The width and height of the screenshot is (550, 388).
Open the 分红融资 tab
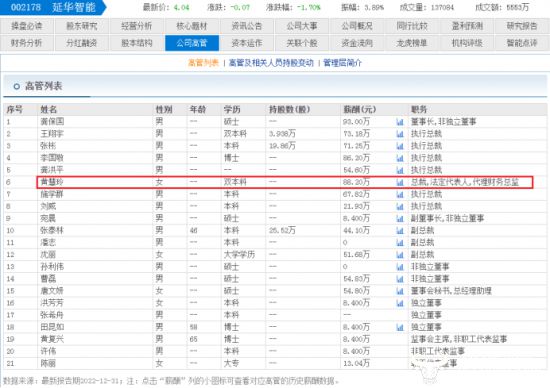tap(82, 43)
